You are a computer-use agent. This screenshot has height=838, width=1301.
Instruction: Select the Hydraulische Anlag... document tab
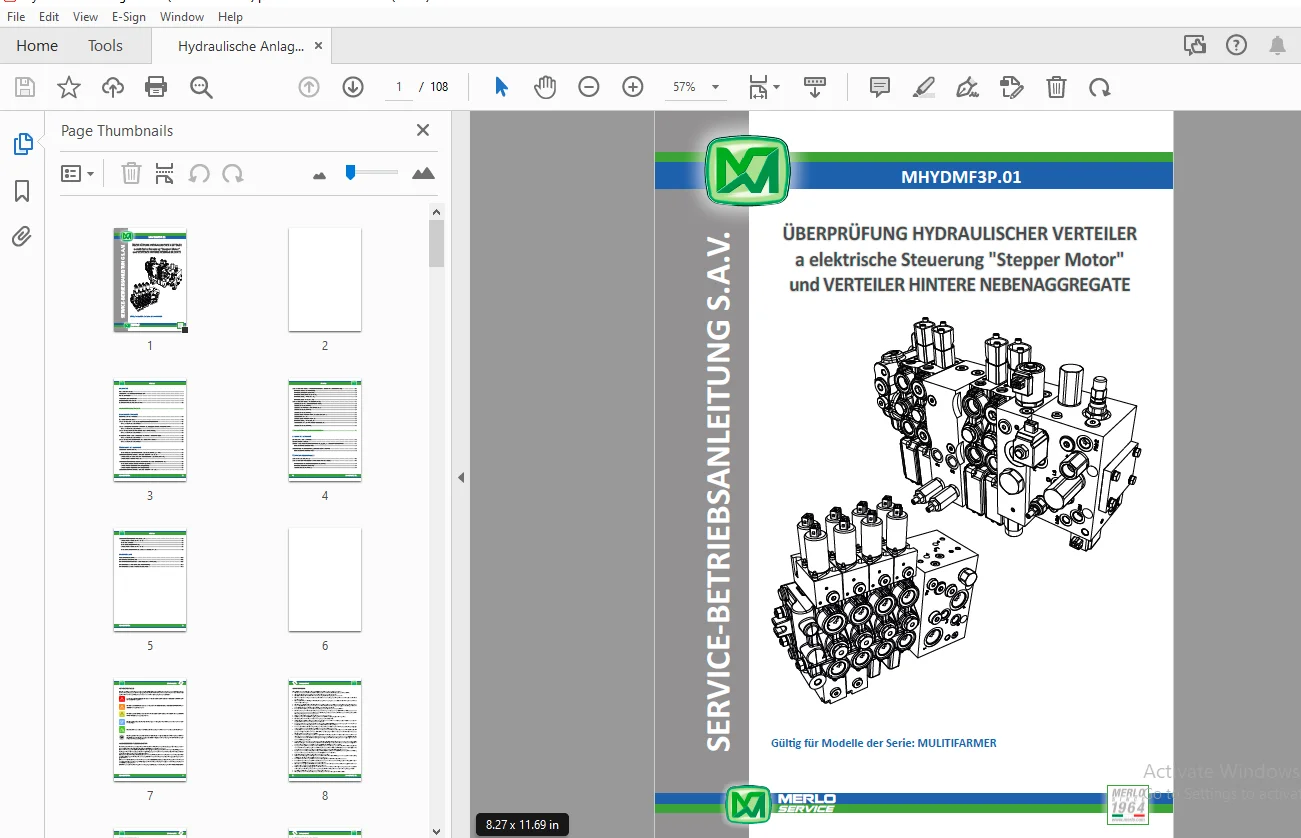tap(240, 45)
